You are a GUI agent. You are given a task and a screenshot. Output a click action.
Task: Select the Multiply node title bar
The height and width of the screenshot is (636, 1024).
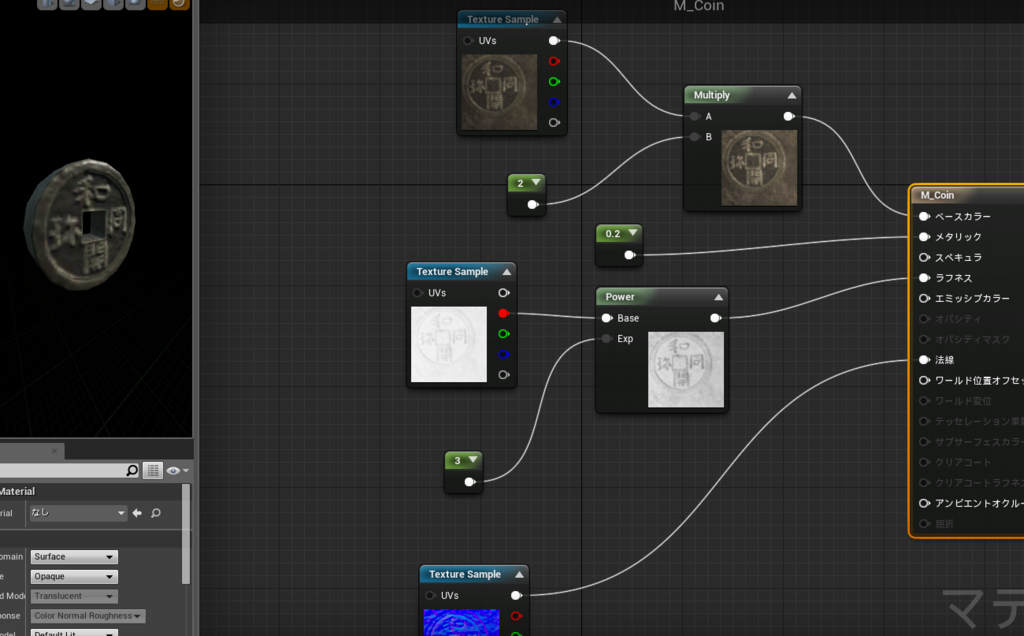[x=742, y=95]
